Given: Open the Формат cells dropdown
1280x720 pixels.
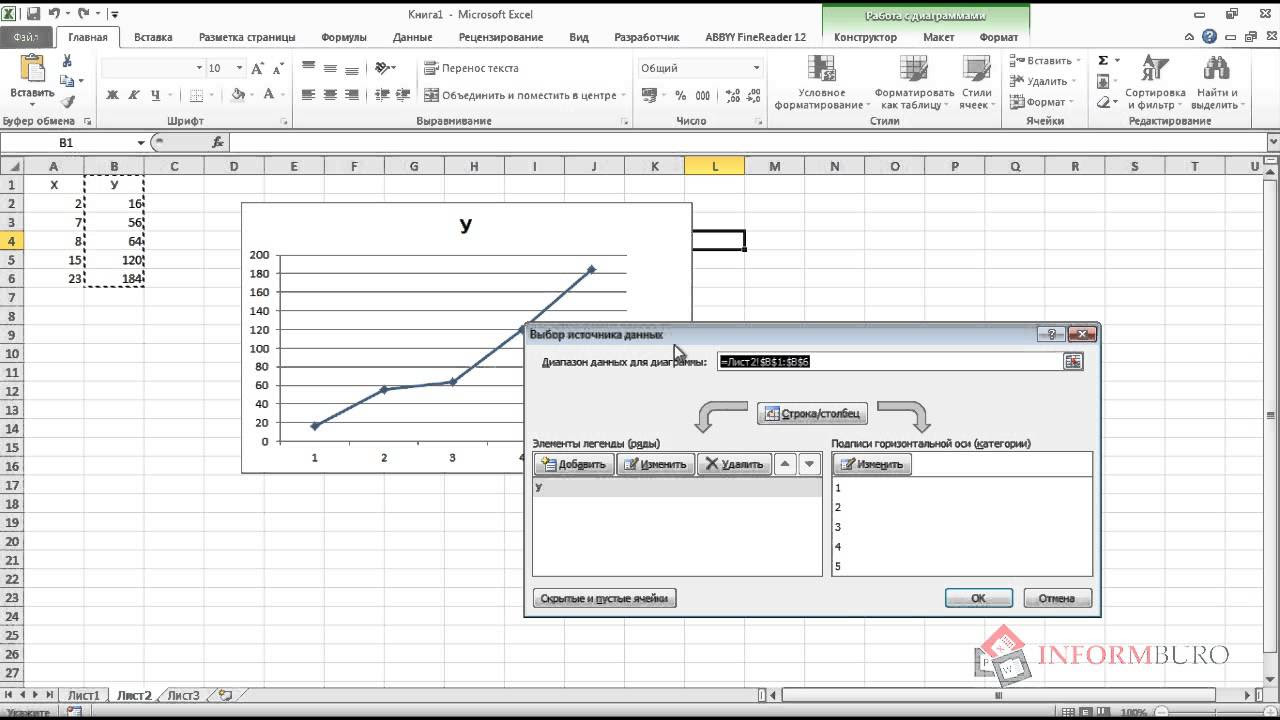Looking at the screenshot, I should point(1040,102).
